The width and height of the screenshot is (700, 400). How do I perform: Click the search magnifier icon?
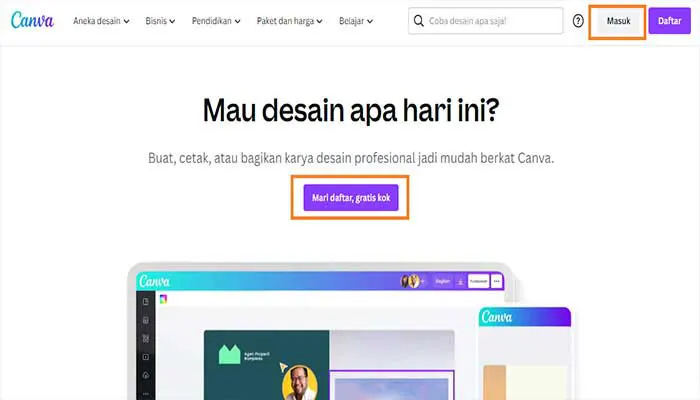point(418,21)
